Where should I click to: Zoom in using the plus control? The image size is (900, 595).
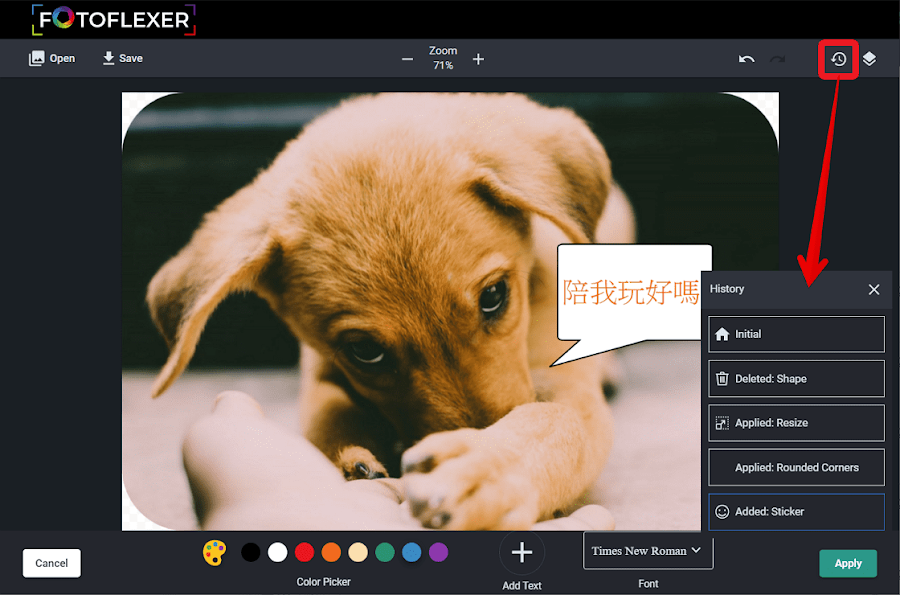click(478, 59)
